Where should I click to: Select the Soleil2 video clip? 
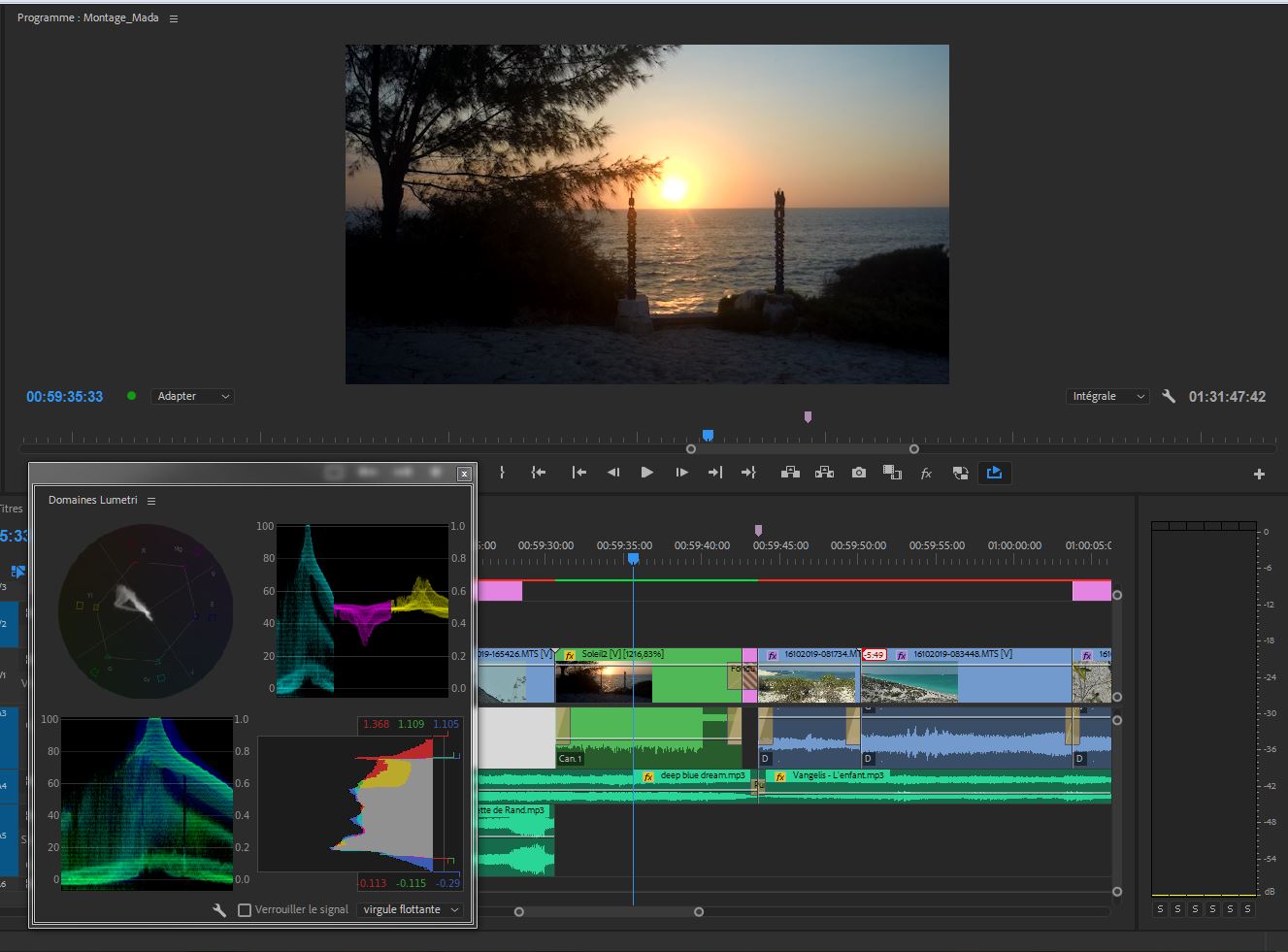pos(648,675)
